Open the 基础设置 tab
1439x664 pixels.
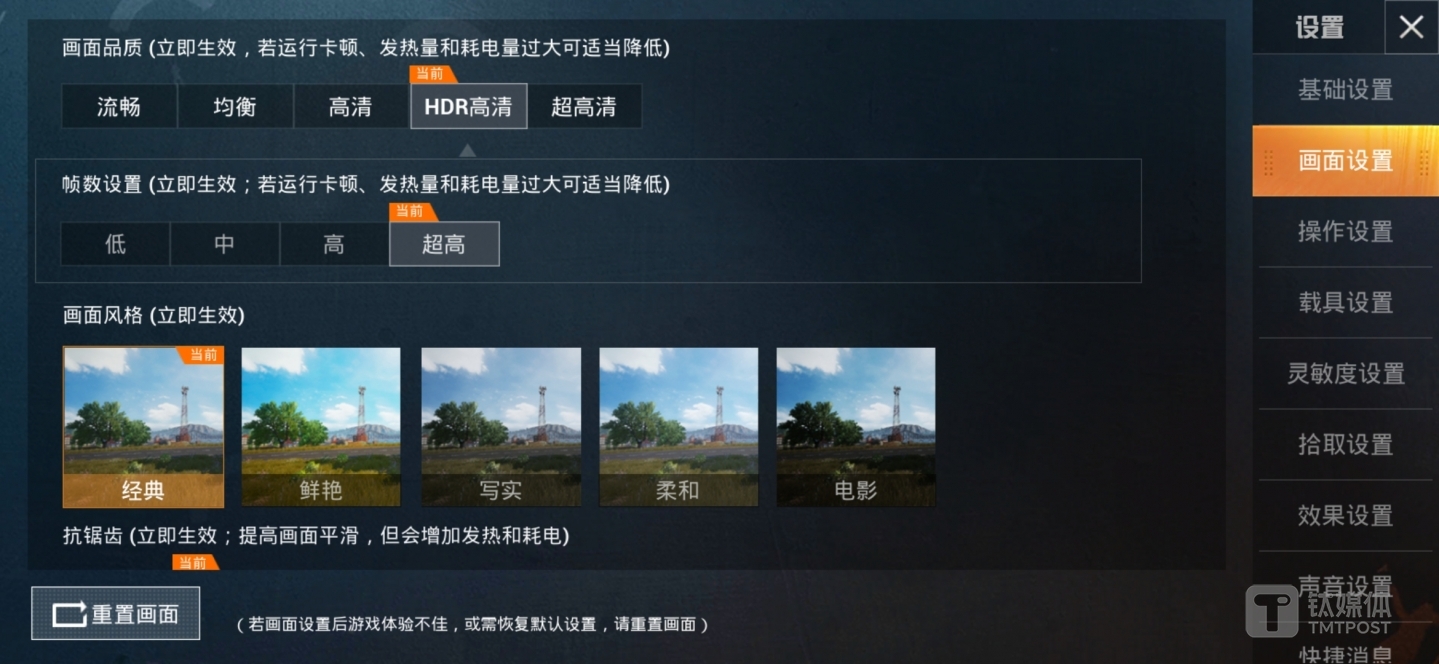1345,90
